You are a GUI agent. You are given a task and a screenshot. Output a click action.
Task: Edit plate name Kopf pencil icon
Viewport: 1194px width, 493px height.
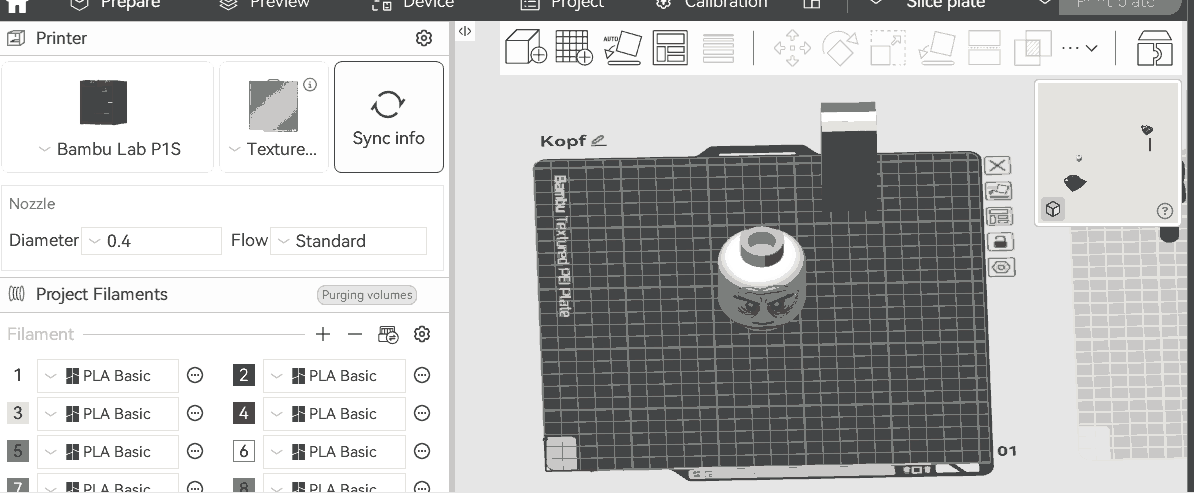pos(599,140)
